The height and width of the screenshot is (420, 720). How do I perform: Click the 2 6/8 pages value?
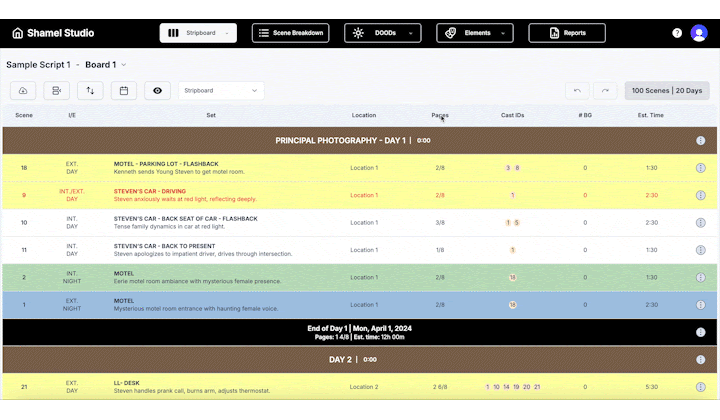coord(440,387)
